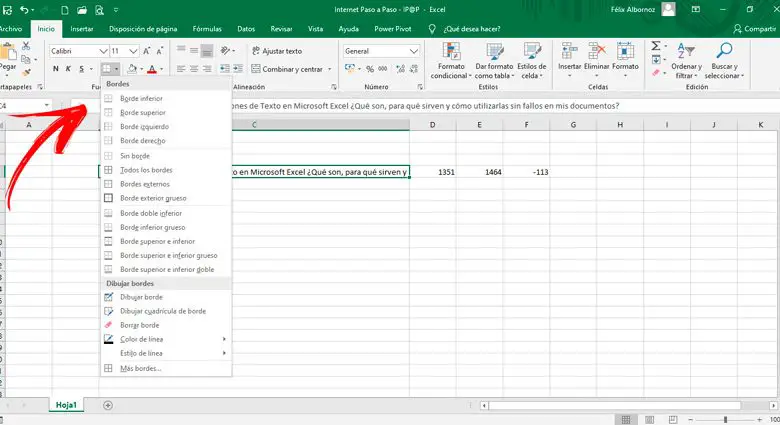
Task: Select Sin borde menu option
Action: click(166, 156)
